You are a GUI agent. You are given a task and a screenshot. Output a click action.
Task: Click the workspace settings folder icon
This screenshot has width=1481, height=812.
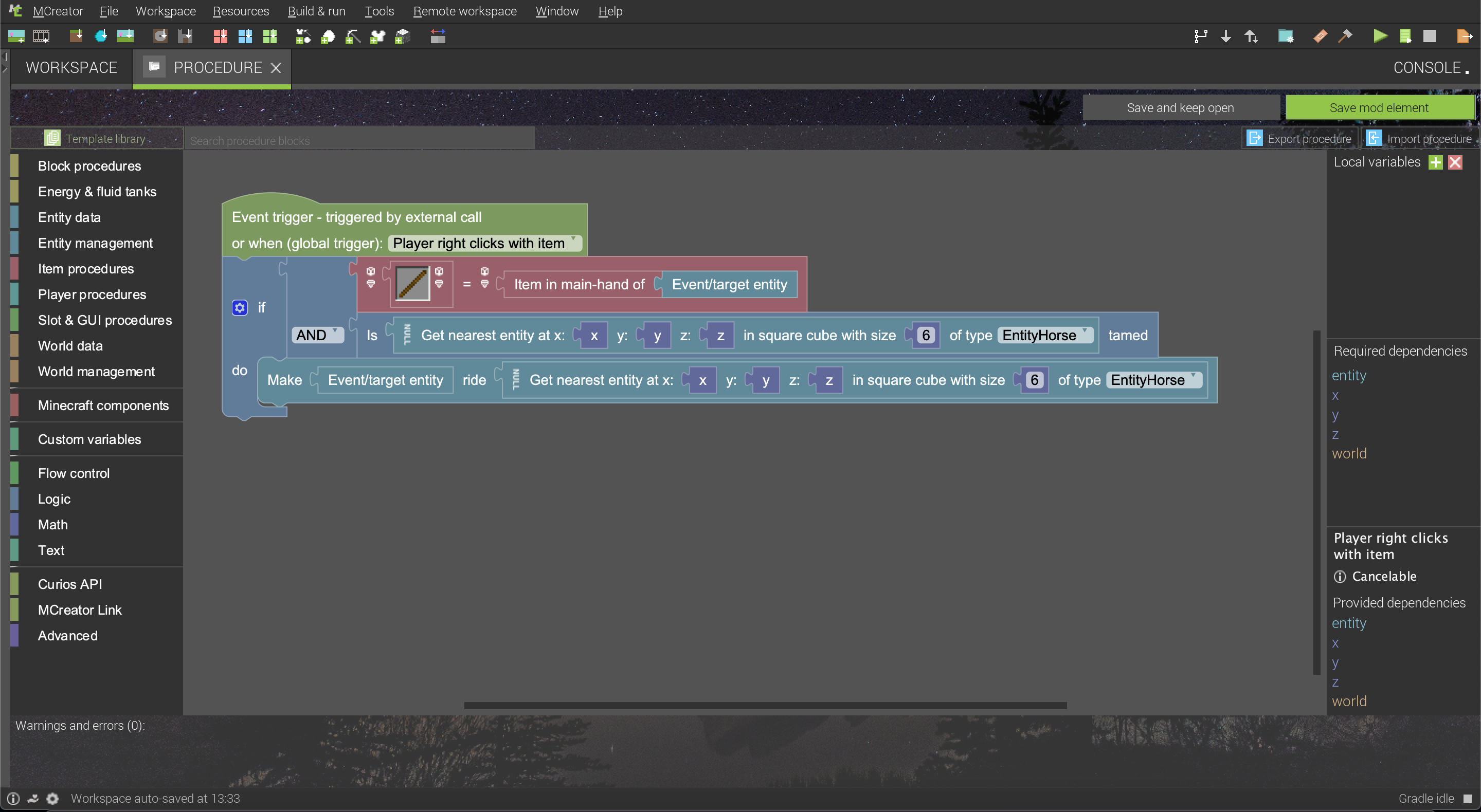[x=1286, y=36]
